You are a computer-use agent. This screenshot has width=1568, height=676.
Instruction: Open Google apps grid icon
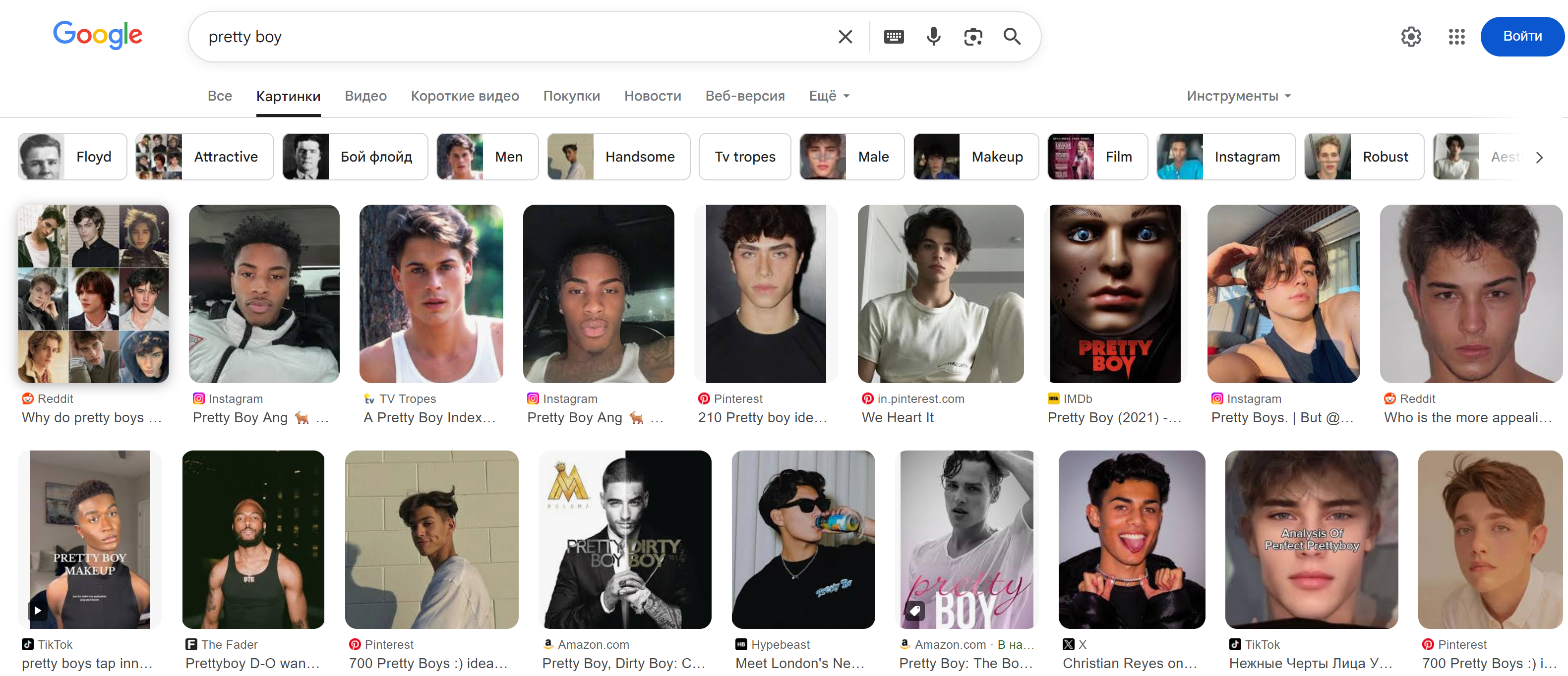pyautogui.click(x=1456, y=37)
